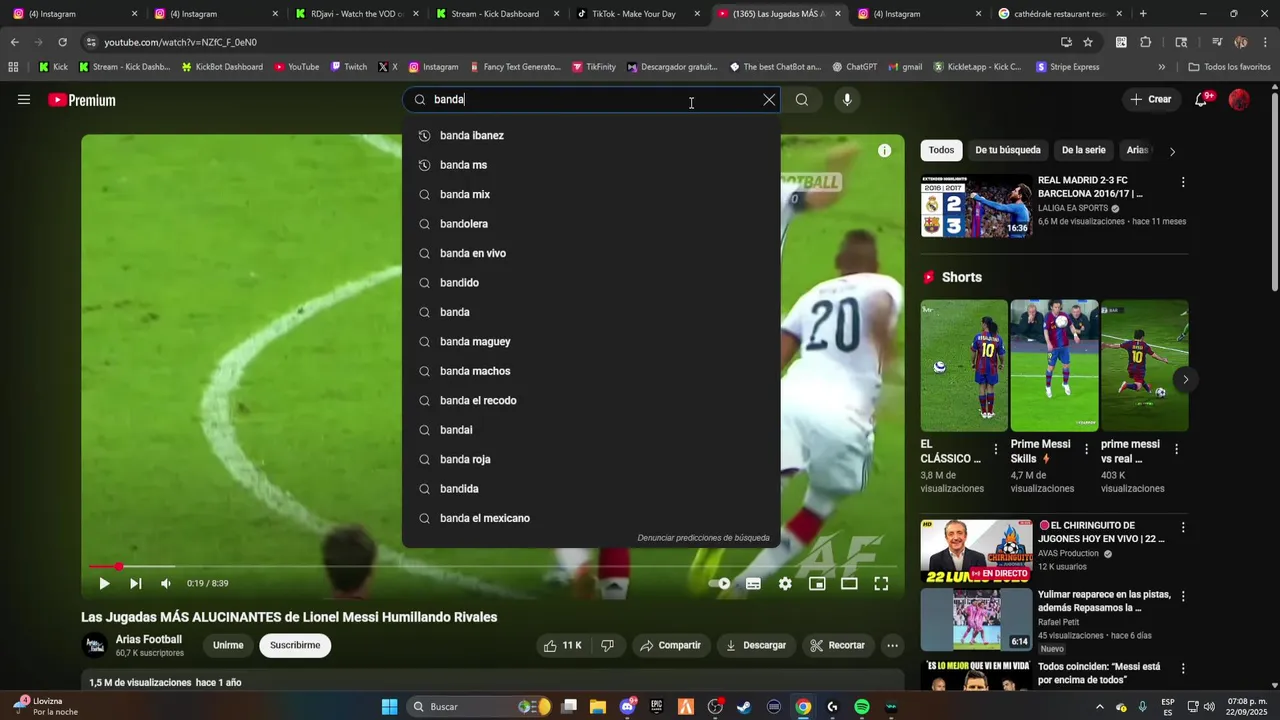Screen dimensions: 1280x720
Task: Open options for El Chiringuito video
Action: point(1183,527)
